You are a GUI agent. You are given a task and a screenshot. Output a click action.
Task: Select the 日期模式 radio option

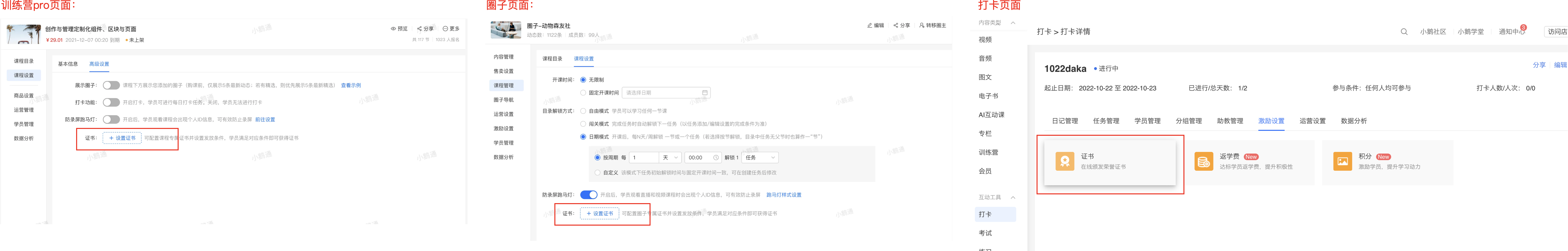(x=583, y=136)
